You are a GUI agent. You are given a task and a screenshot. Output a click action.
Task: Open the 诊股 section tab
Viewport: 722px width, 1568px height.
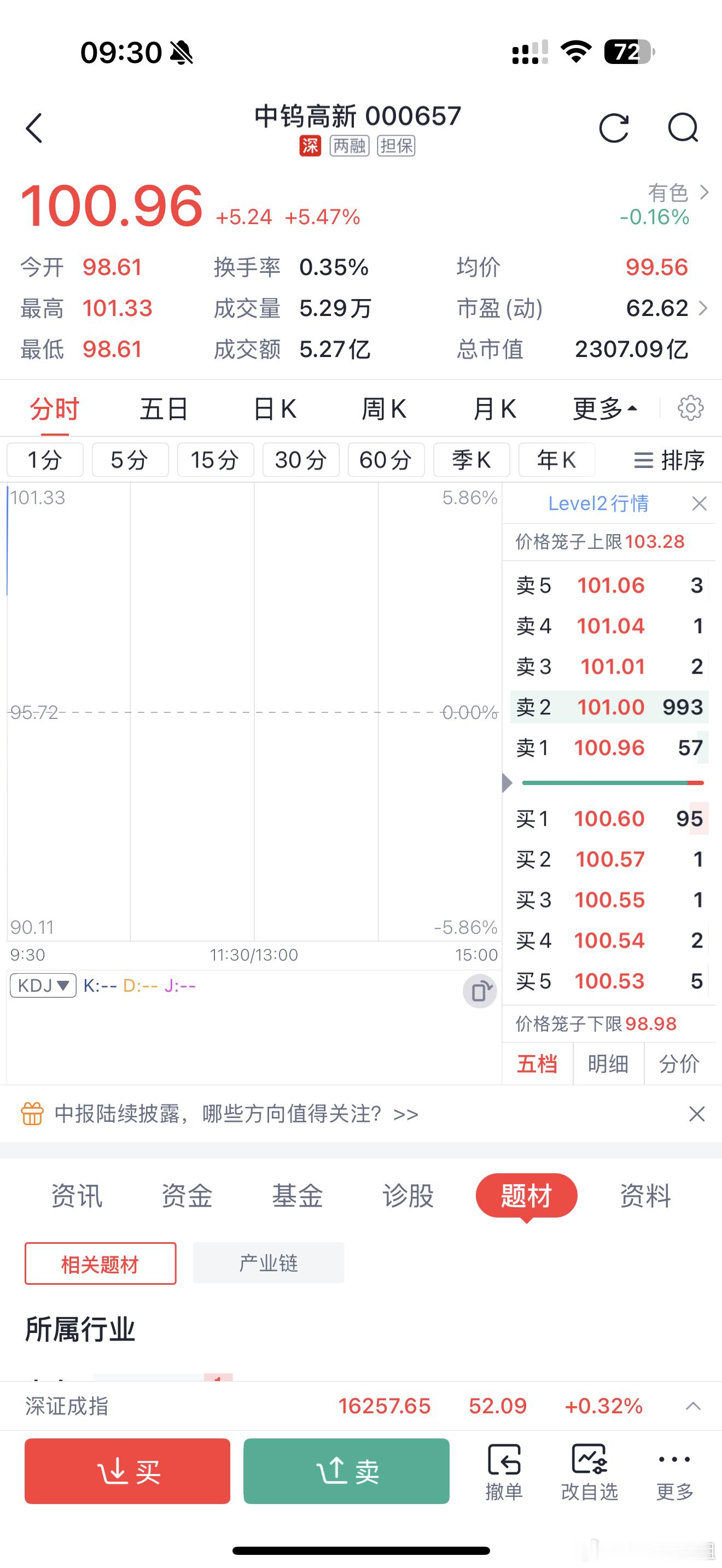click(408, 1196)
